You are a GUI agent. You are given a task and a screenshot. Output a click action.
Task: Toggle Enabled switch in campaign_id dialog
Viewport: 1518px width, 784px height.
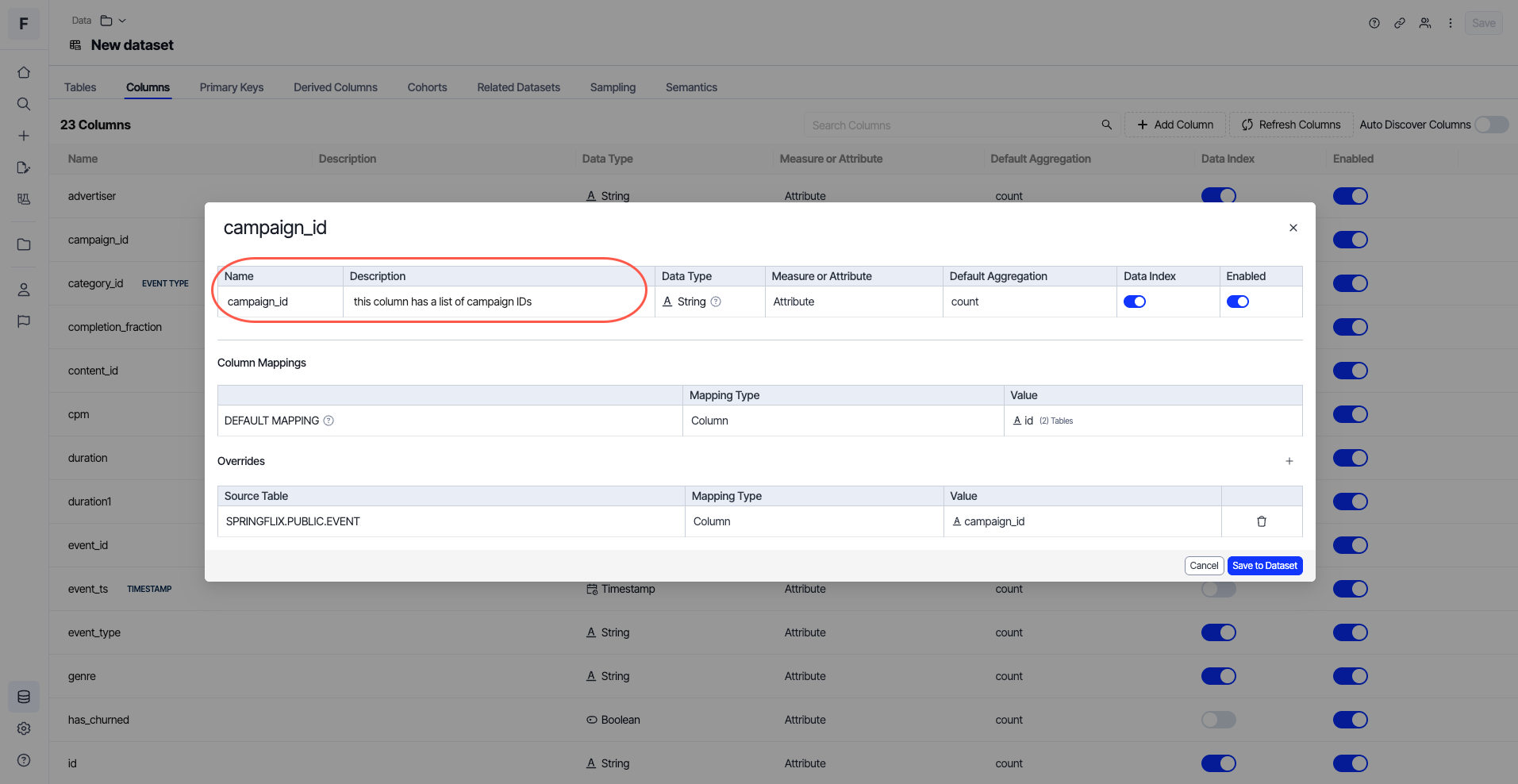(x=1237, y=302)
